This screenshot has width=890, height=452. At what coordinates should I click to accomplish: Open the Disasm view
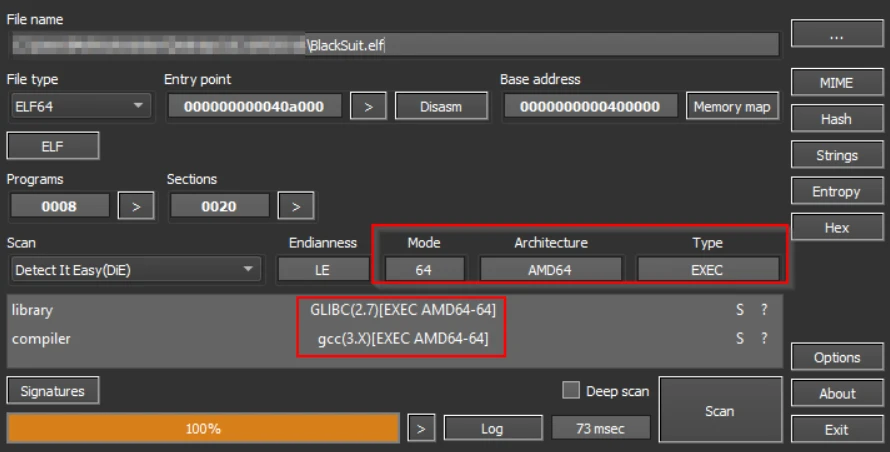click(441, 106)
